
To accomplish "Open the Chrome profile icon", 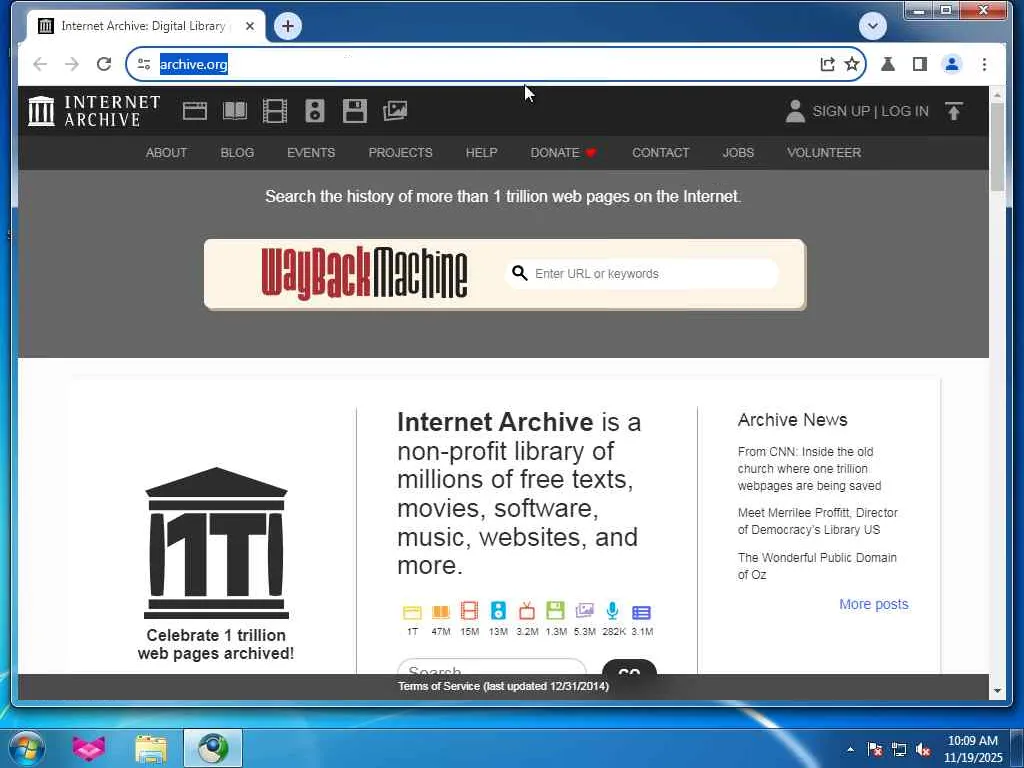I will click(952, 64).
